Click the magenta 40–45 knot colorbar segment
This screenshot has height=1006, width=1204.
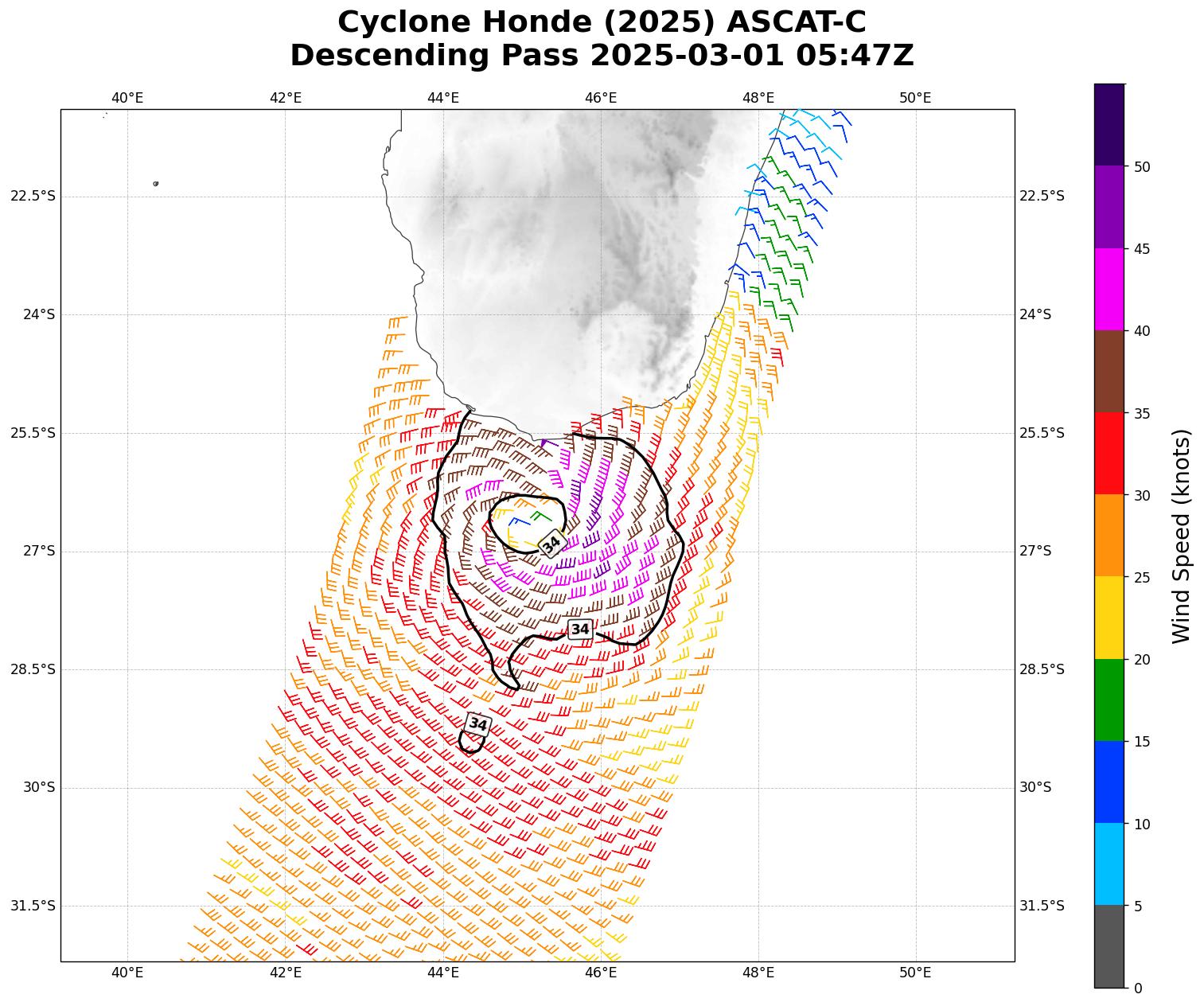pos(1109,289)
